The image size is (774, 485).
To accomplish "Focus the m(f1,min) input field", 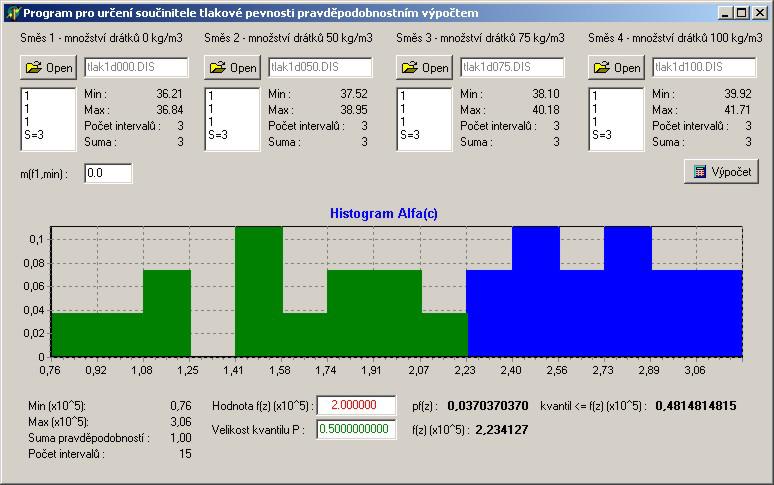I will coord(108,173).
